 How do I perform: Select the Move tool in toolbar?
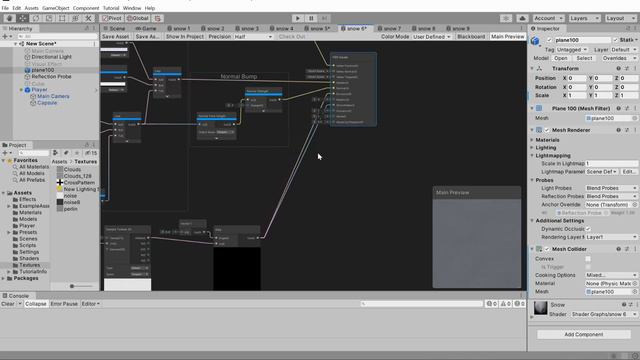coord(22,18)
